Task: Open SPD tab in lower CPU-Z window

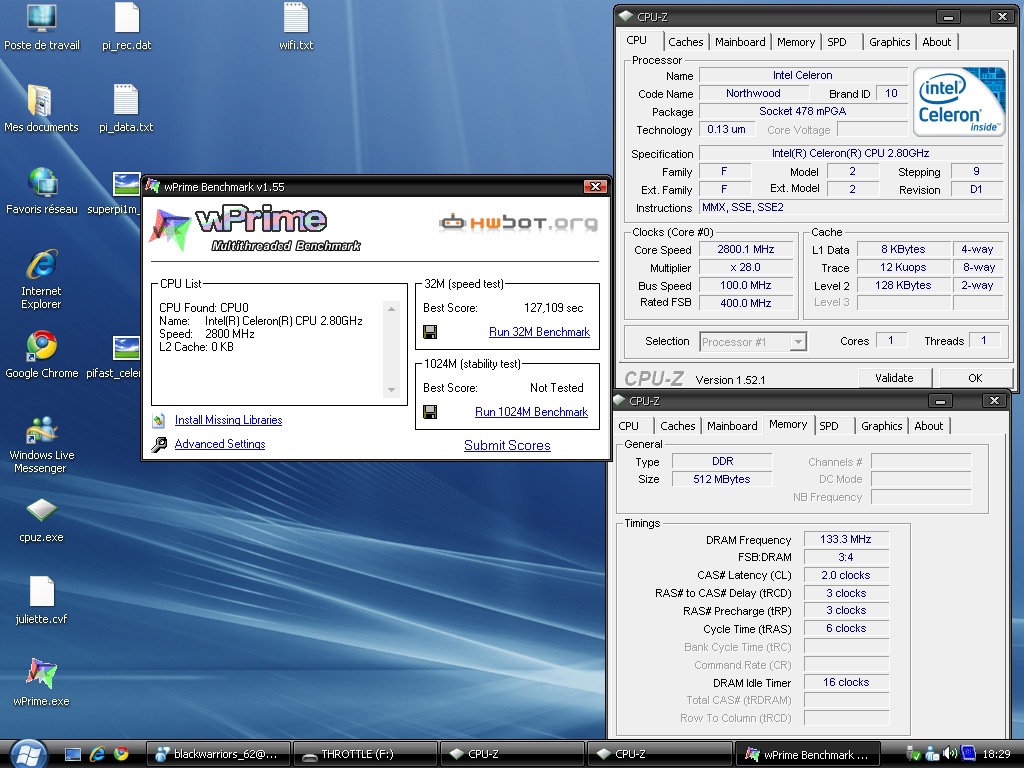Action: pyautogui.click(x=829, y=426)
